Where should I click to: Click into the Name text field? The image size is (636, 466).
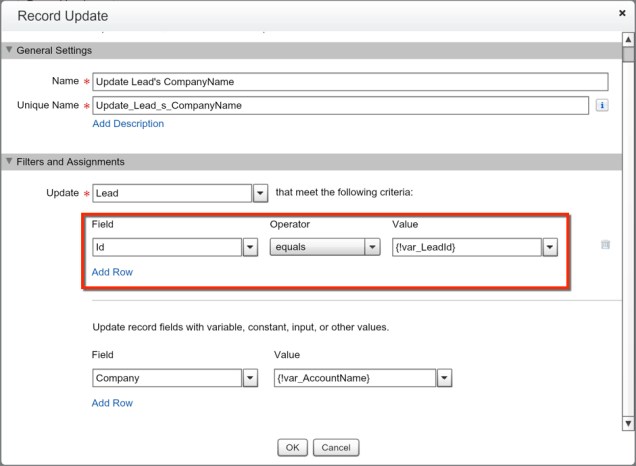[x=350, y=82]
